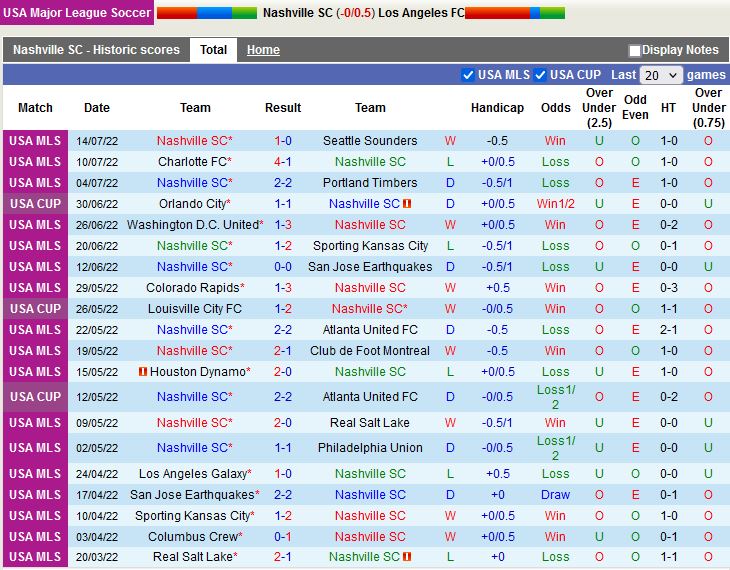Click USA CUP badge for Louisville City match
Image resolution: width=730 pixels, height=570 pixels.
click(35, 309)
